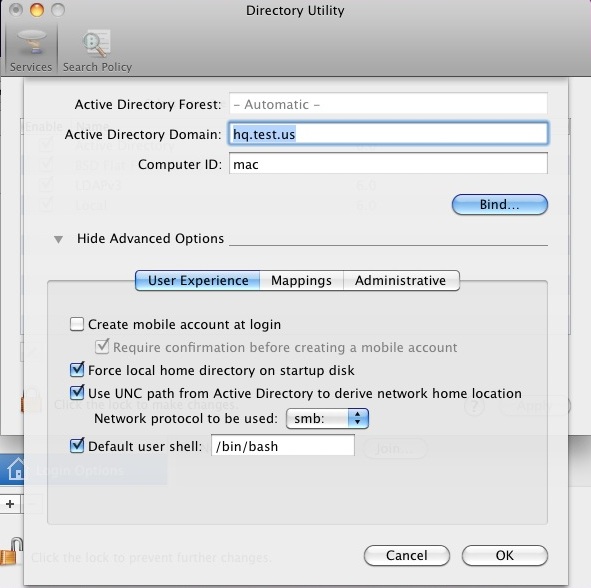Image resolution: width=591 pixels, height=588 pixels.
Task: Uncheck Force local home directory on startup disk
Action: (77, 370)
